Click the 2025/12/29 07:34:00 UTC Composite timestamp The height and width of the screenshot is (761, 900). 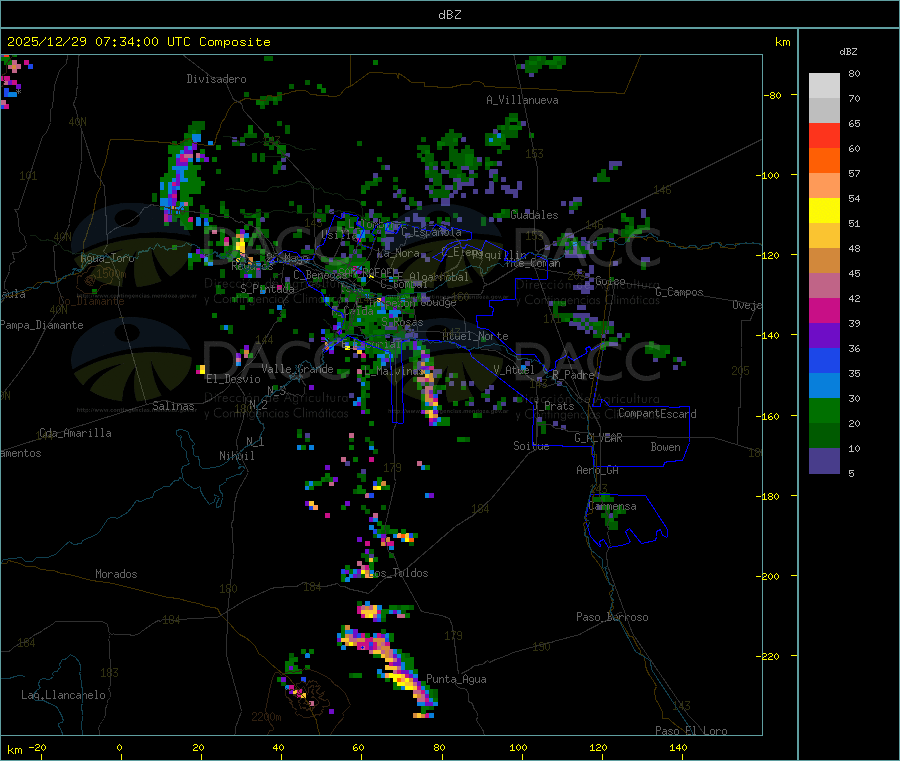(x=138, y=42)
